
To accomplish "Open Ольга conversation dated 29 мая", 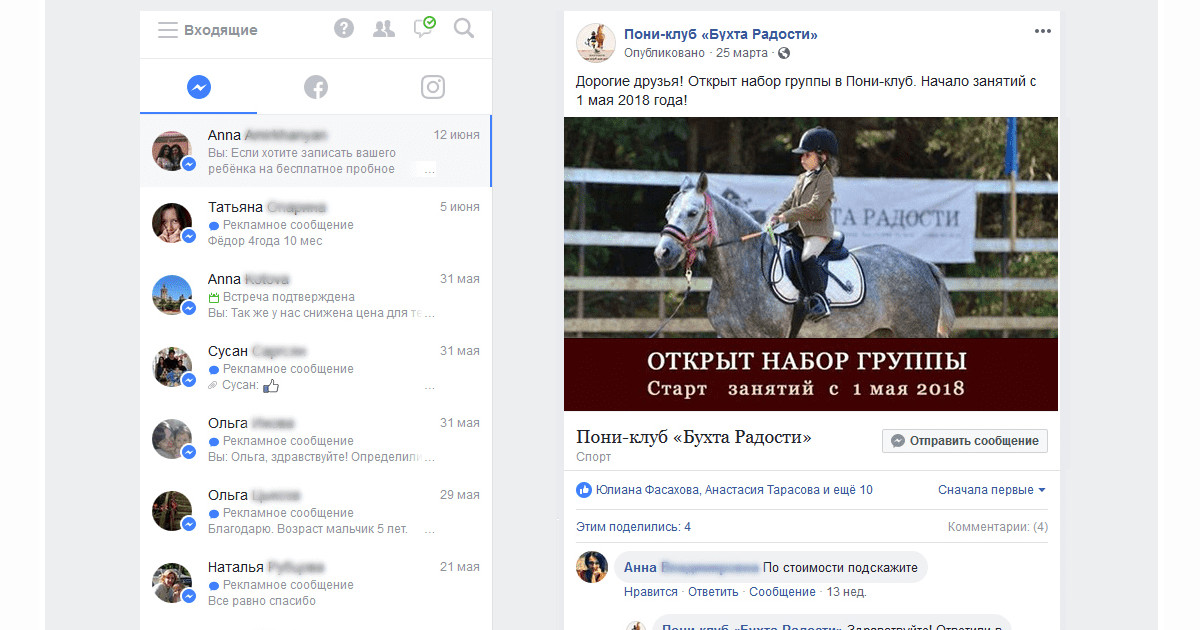I will [x=316, y=511].
